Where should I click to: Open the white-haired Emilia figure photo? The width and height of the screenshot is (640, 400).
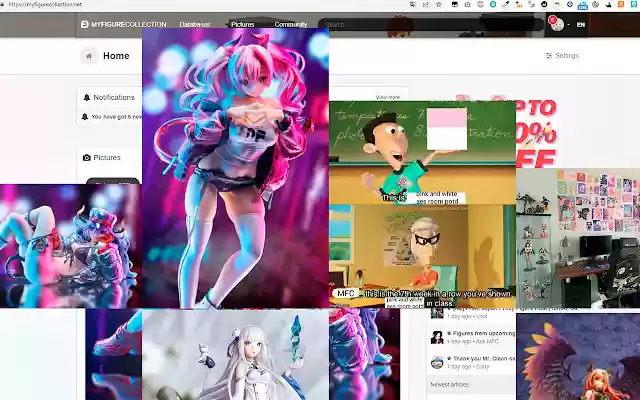coord(236,354)
